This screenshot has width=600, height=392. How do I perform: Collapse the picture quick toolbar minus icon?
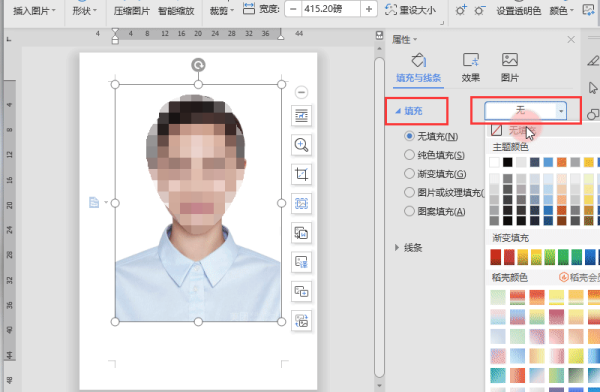point(302,92)
